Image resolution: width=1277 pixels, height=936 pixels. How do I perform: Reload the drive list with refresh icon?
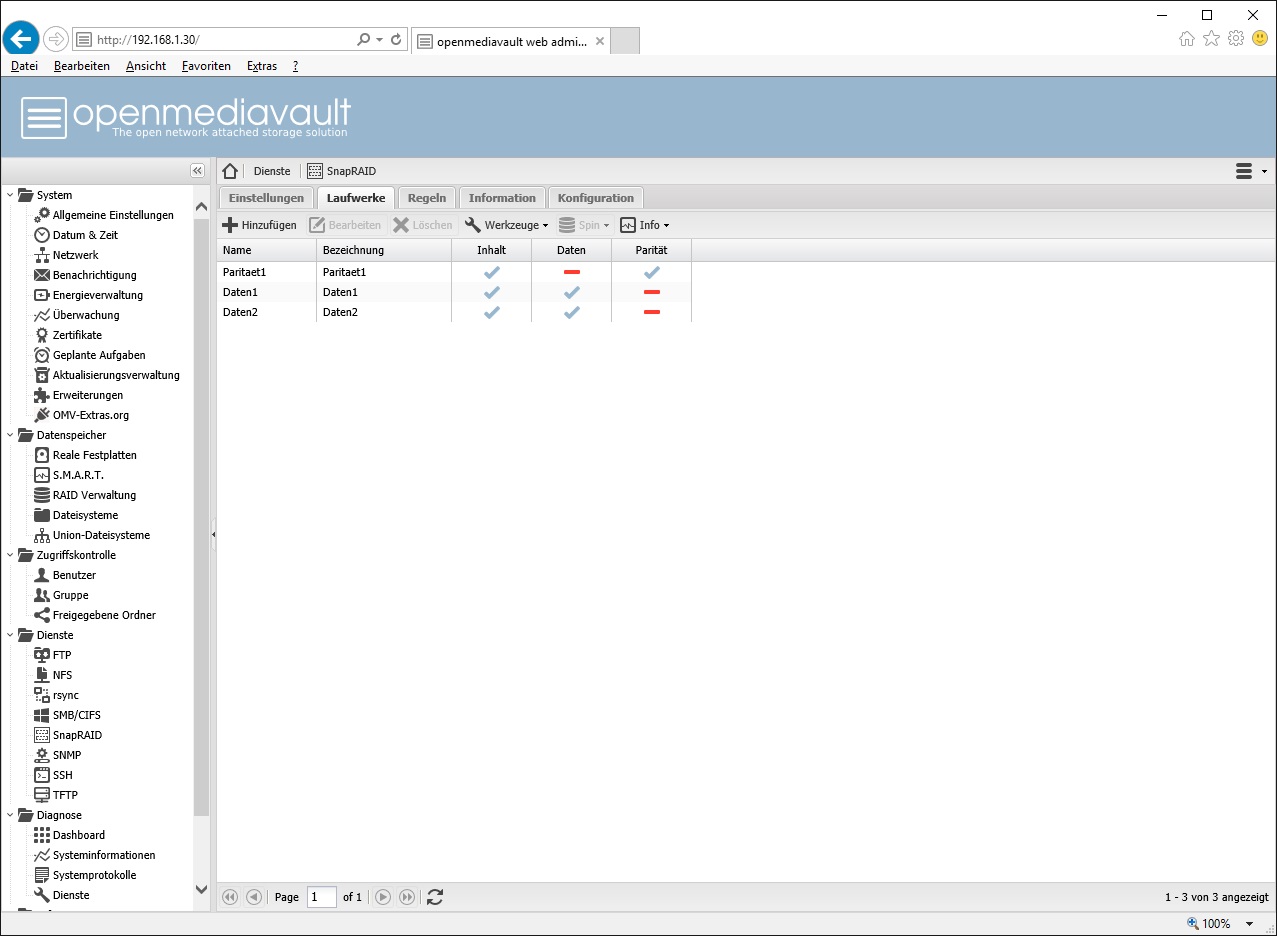point(435,897)
